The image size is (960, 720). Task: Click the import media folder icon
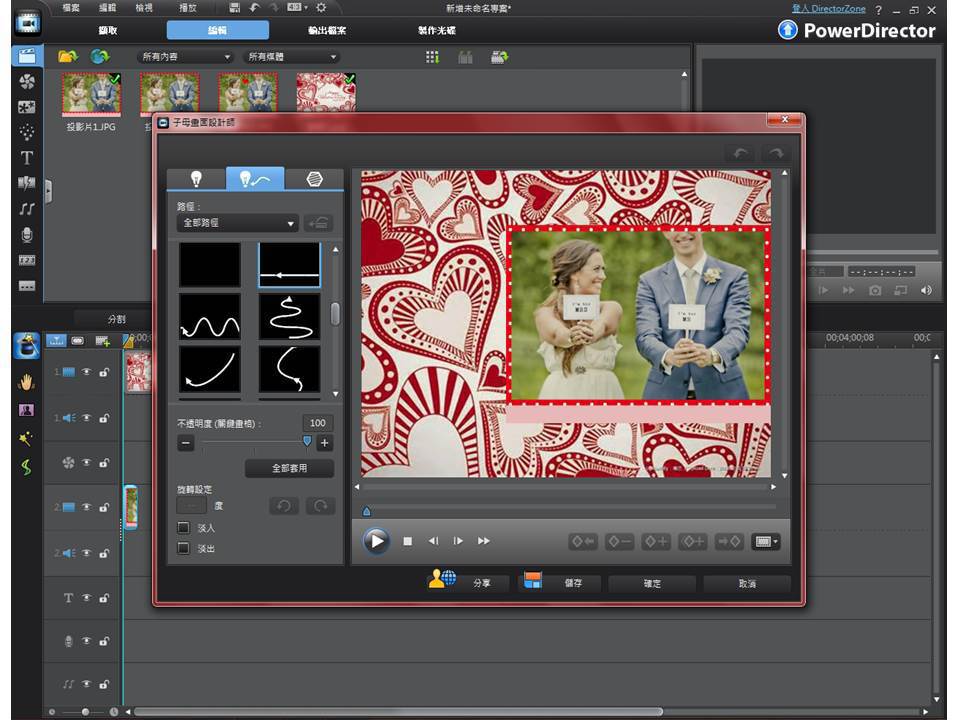tap(67, 56)
